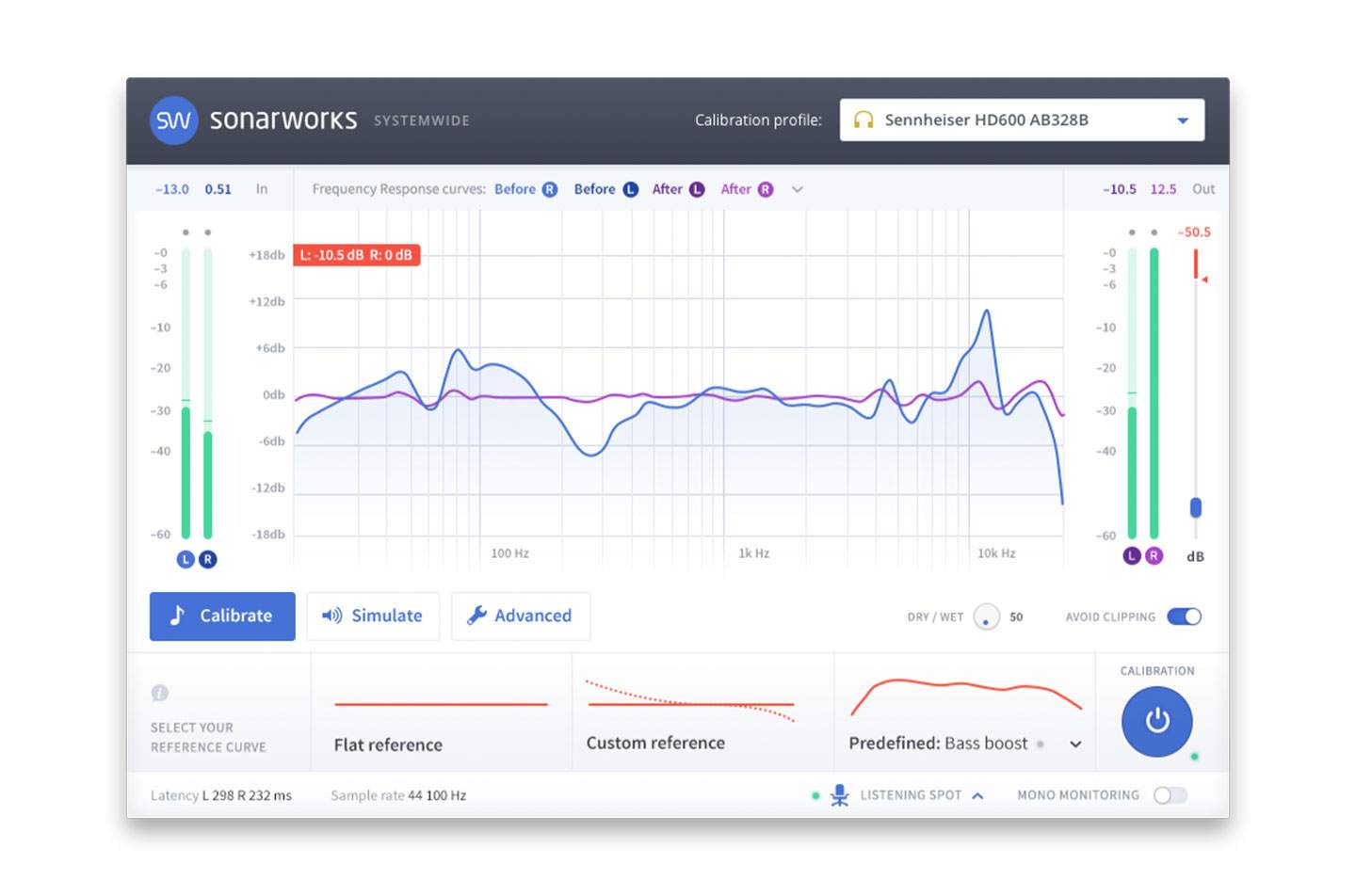Click the output L channel badge
This screenshot has height=896, width=1356.
point(1132,555)
